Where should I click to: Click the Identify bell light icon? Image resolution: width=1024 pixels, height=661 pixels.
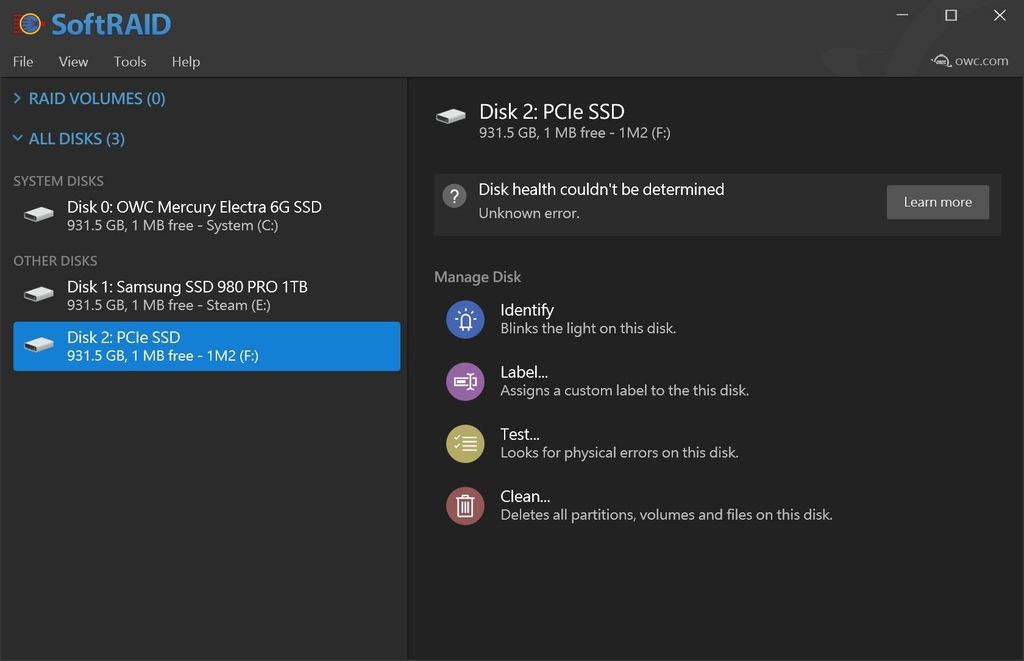465,319
